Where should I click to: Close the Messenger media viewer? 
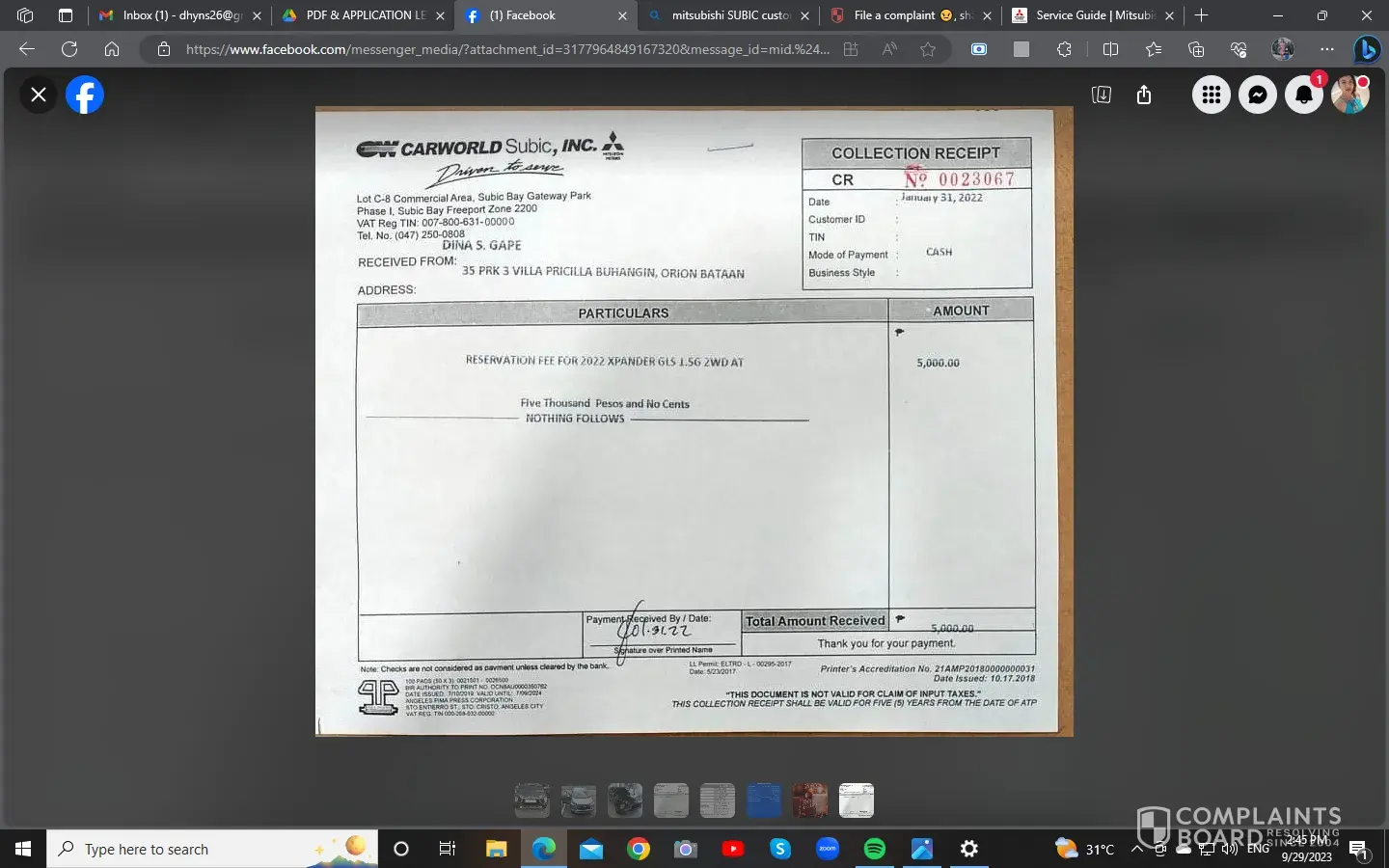(39, 95)
